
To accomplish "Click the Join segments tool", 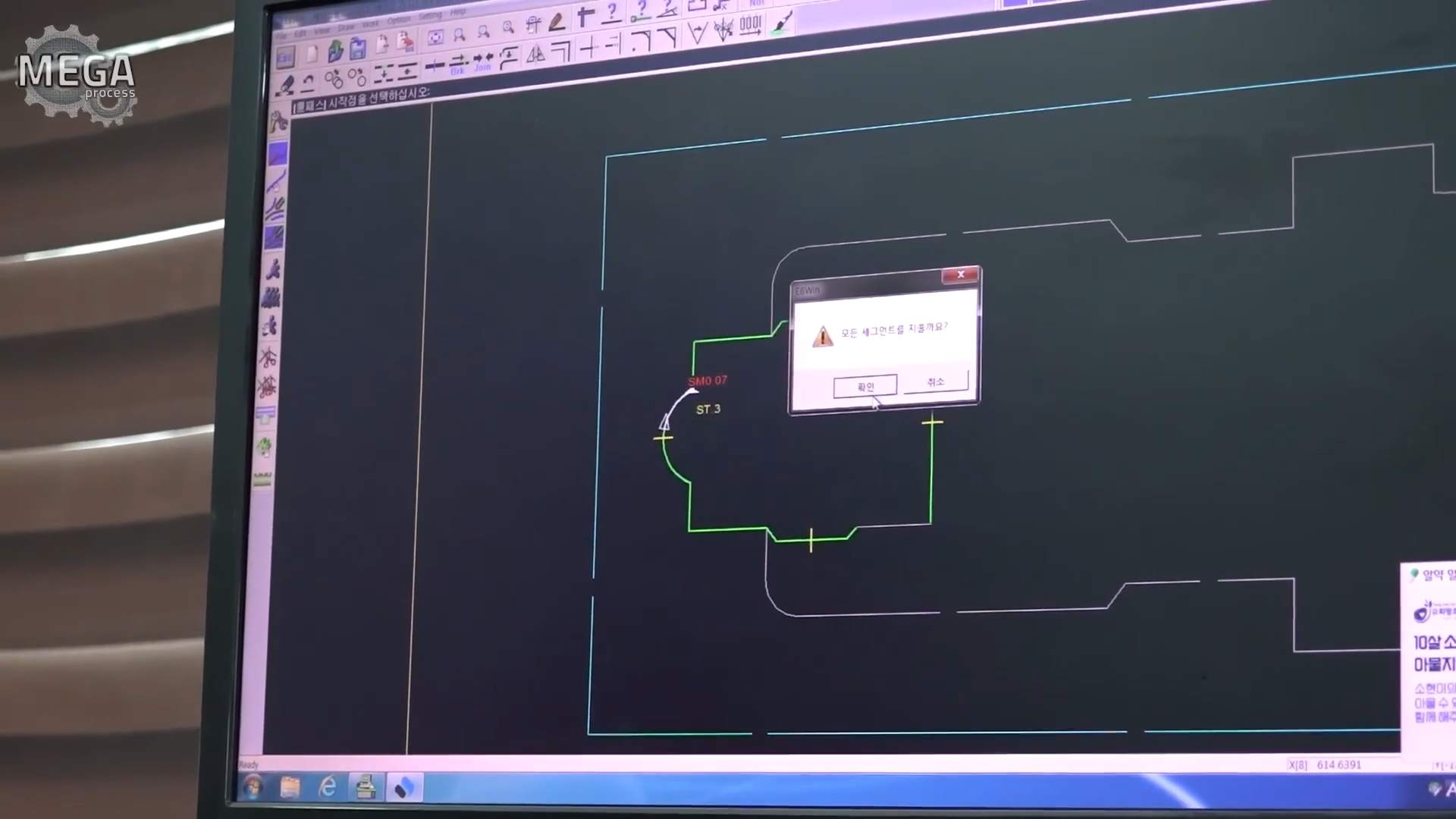I will (483, 61).
